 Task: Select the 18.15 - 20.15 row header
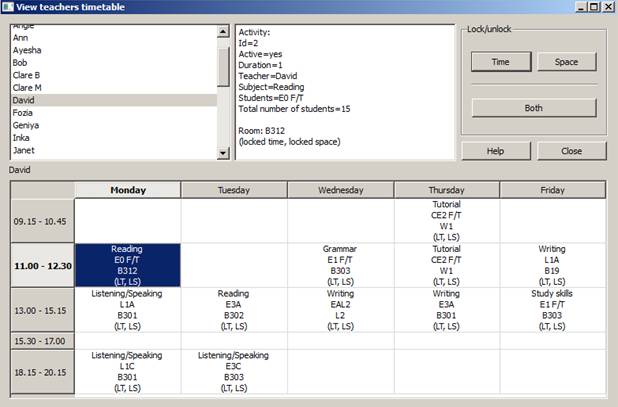point(41,371)
